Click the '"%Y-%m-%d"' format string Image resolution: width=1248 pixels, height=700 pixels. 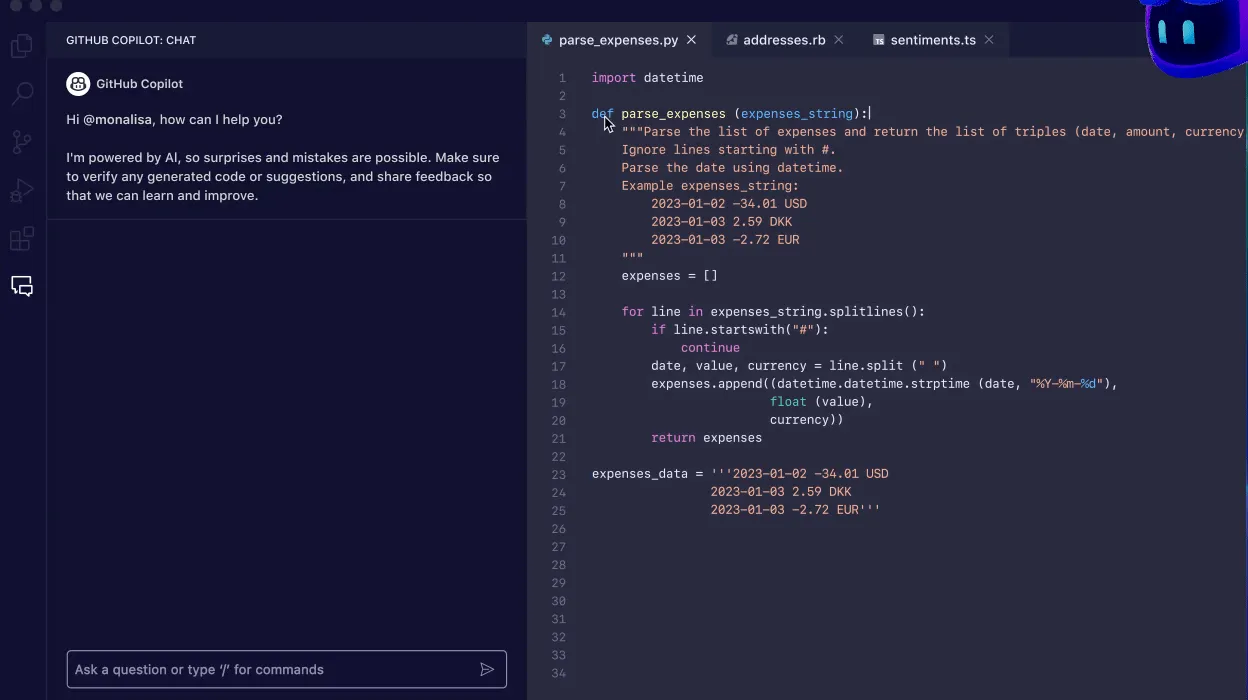pos(1066,384)
